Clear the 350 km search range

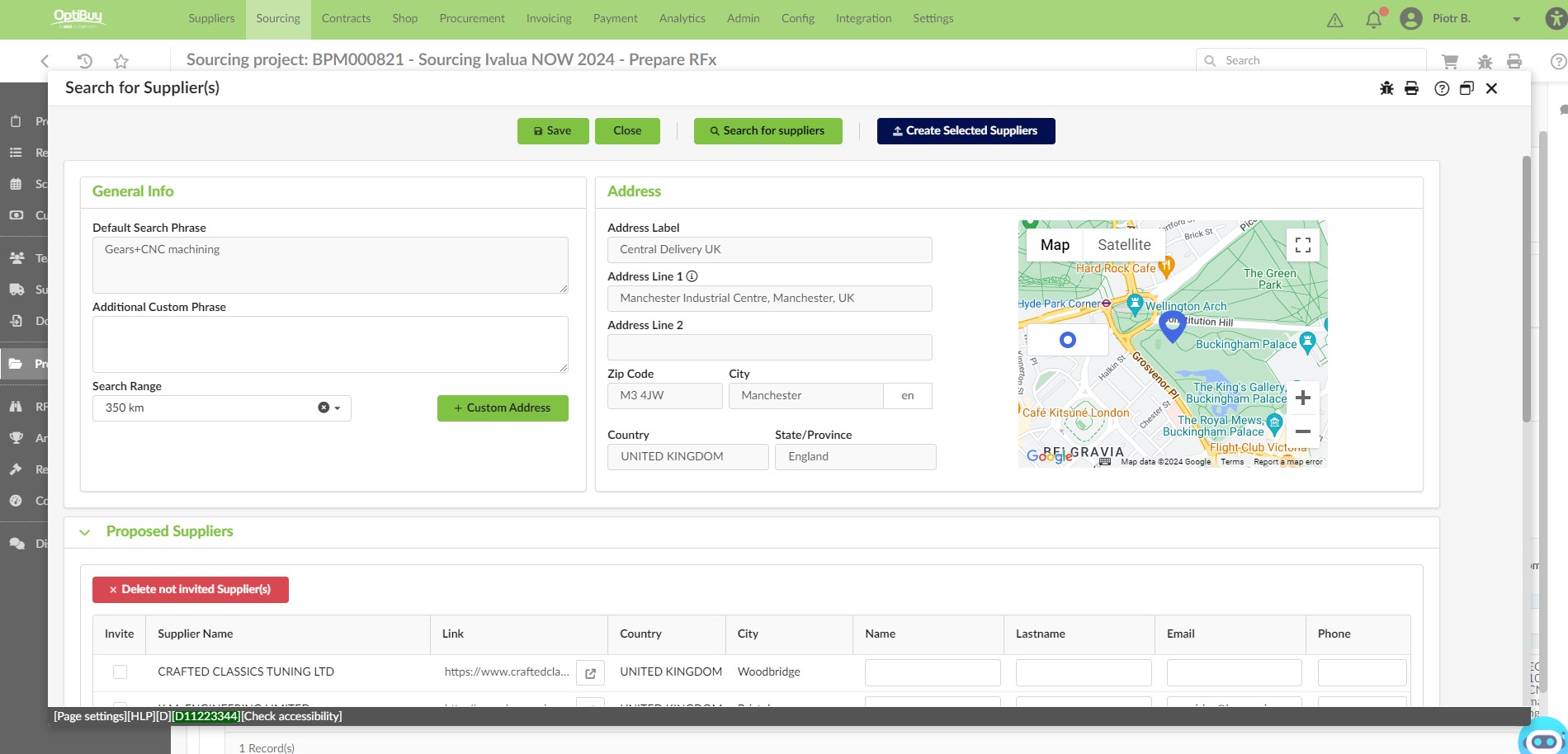tap(324, 408)
